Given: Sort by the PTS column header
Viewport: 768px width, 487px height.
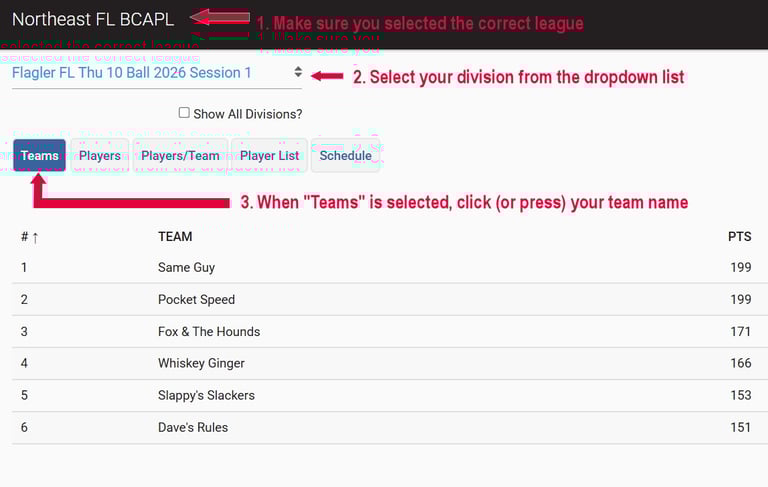Looking at the screenshot, I should (739, 237).
